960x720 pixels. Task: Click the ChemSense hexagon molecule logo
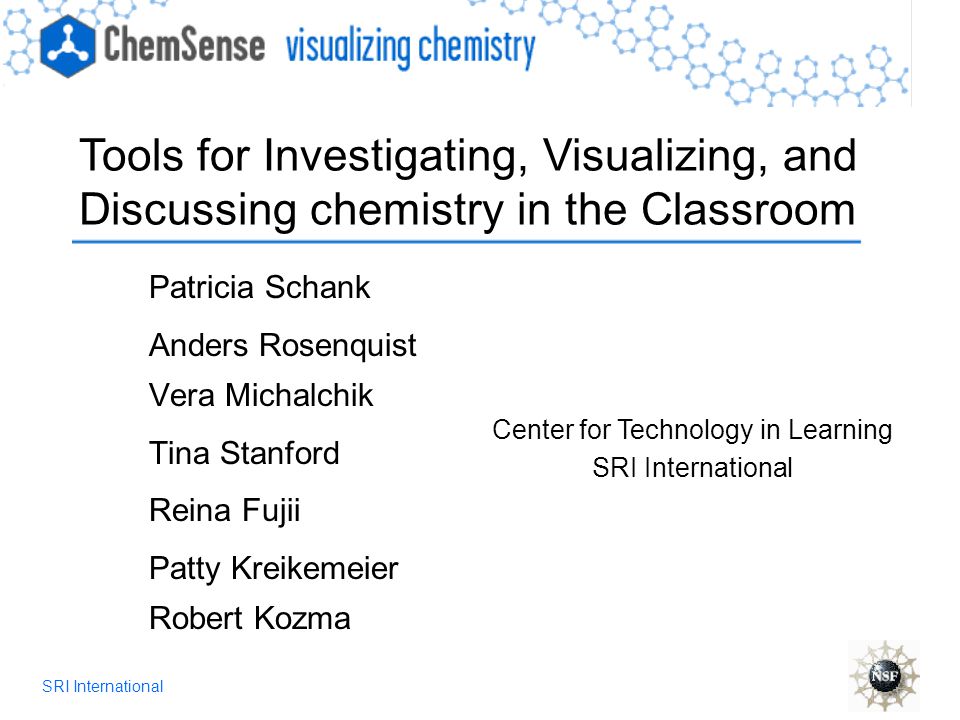pos(67,47)
